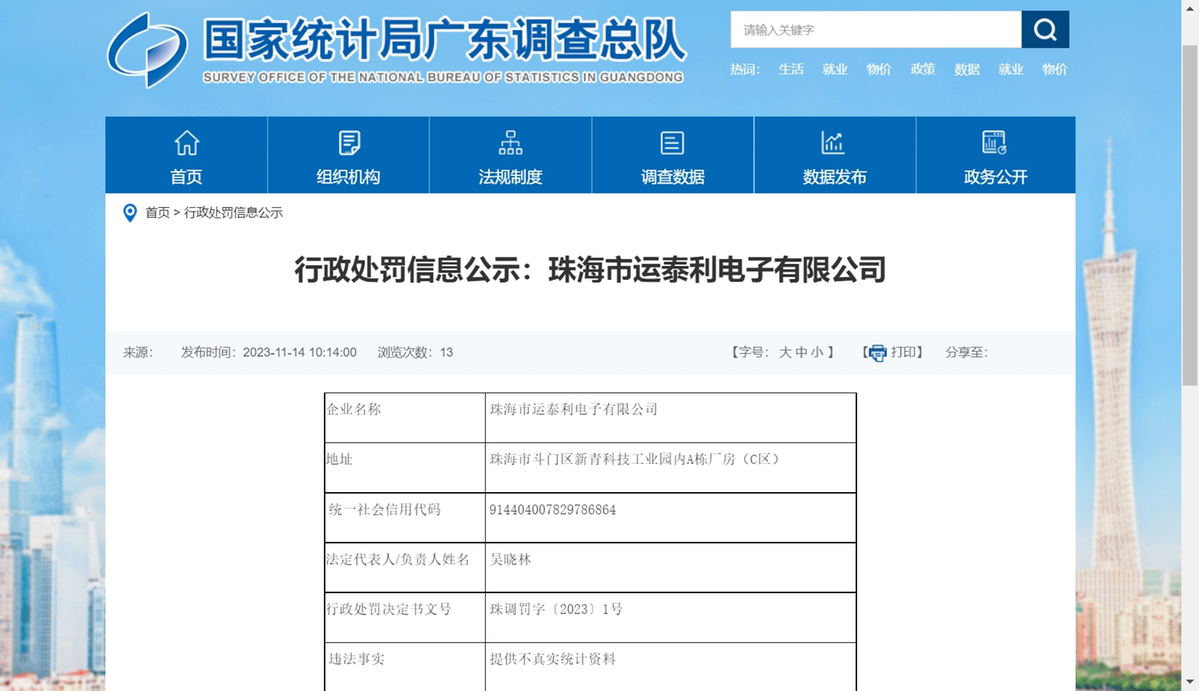This screenshot has width=1199, height=691.
Task: Click the hierarchy icon above 法规制度
Action: click(x=511, y=143)
